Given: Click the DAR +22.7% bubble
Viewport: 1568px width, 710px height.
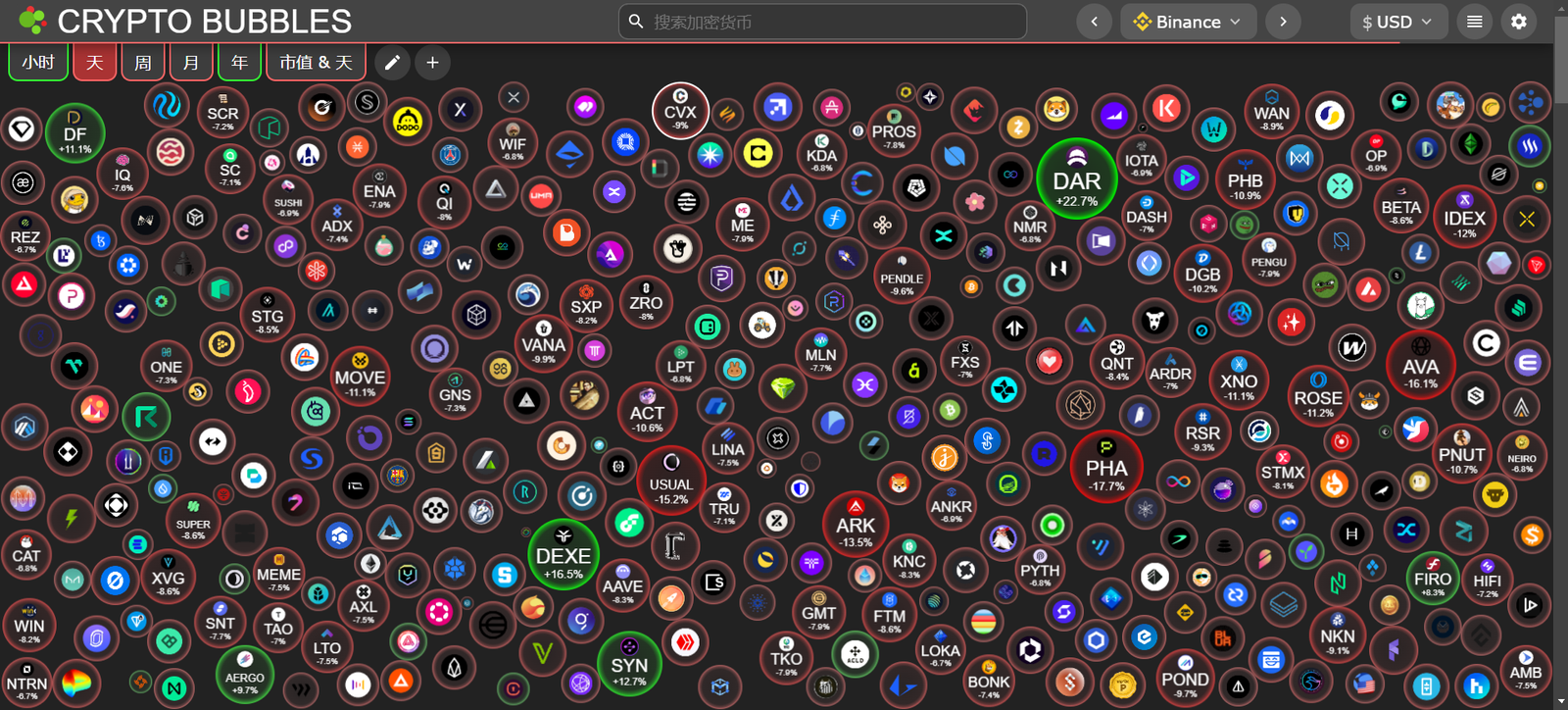Looking at the screenshot, I should (x=1077, y=179).
